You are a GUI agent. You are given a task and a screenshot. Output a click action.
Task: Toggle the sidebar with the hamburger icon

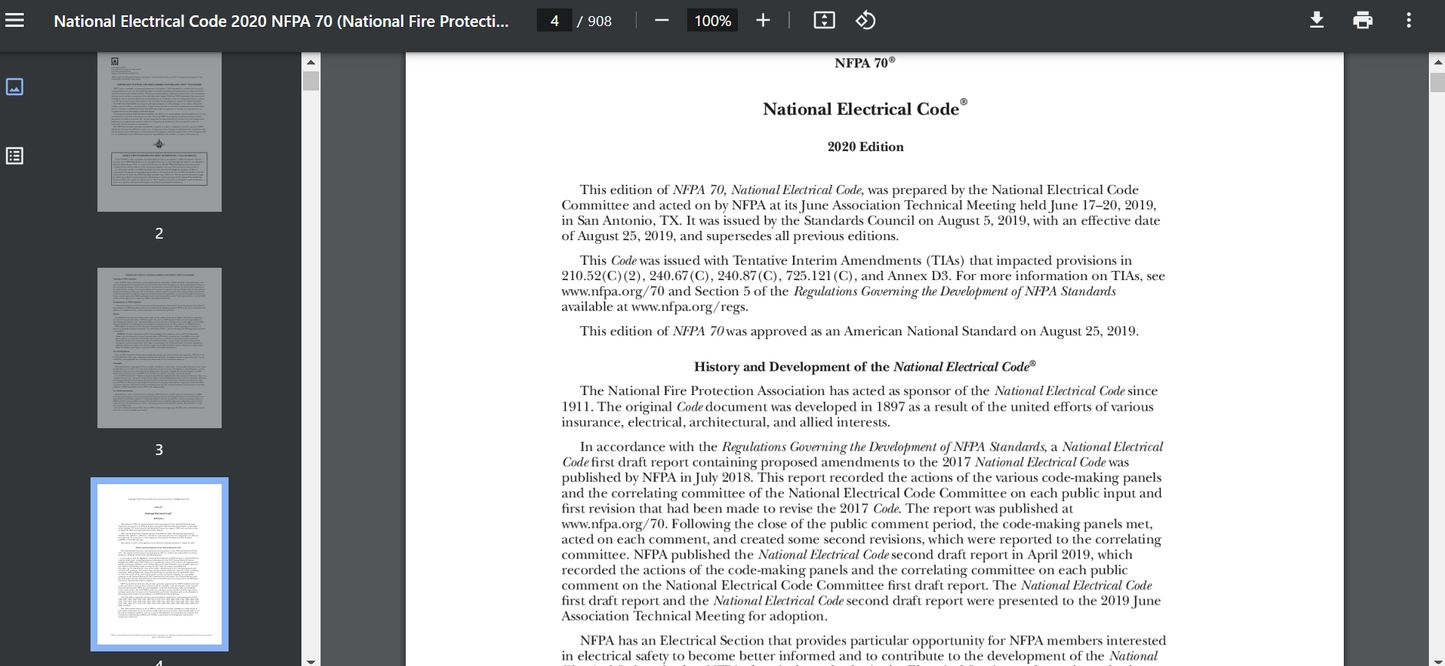click(x=15, y=19)
